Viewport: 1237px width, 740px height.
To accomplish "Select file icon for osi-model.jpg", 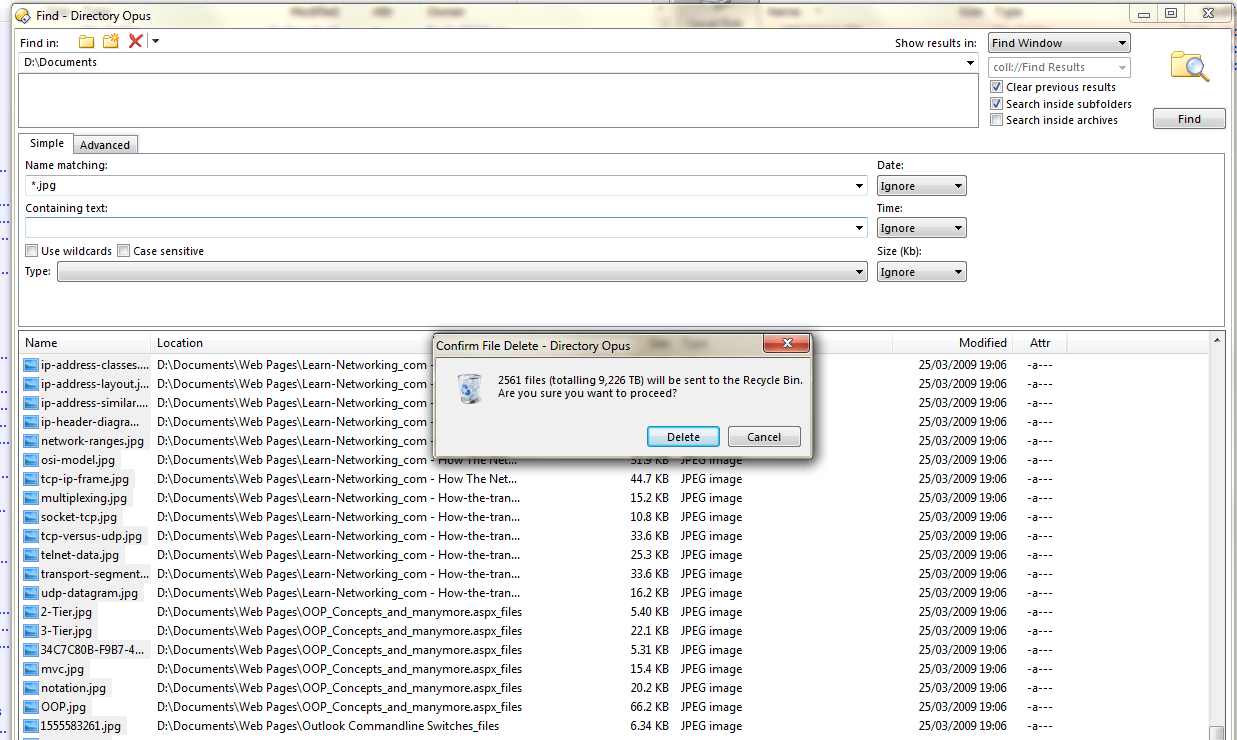I will point(31,460).
